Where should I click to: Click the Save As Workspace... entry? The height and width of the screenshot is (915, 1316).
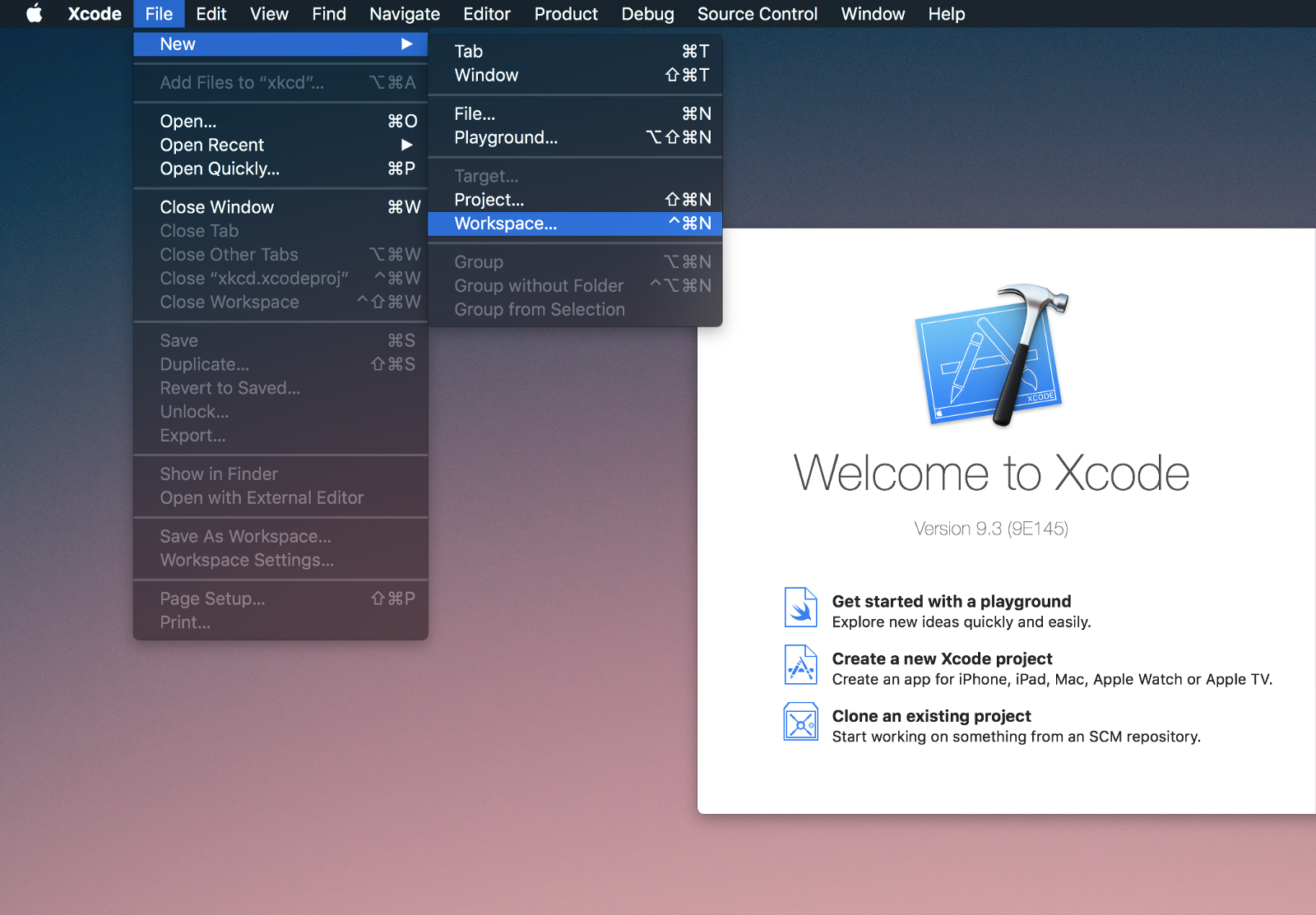(x=280, y=536)
